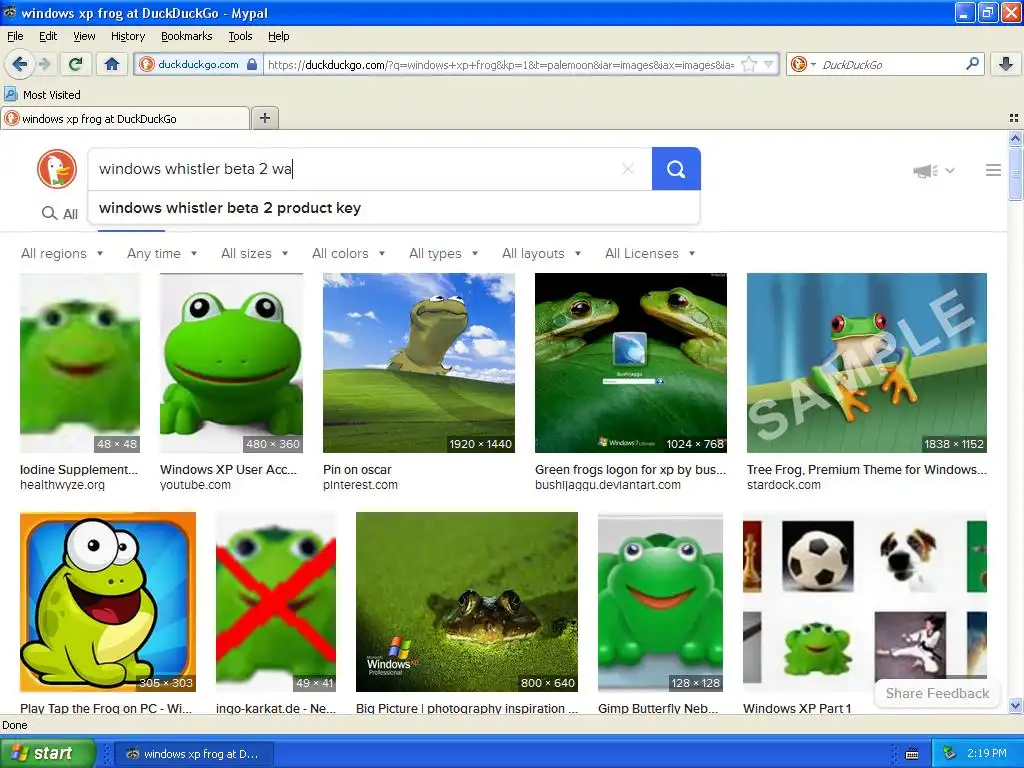Select the windows xp frog browser tab

coord(125,118)
